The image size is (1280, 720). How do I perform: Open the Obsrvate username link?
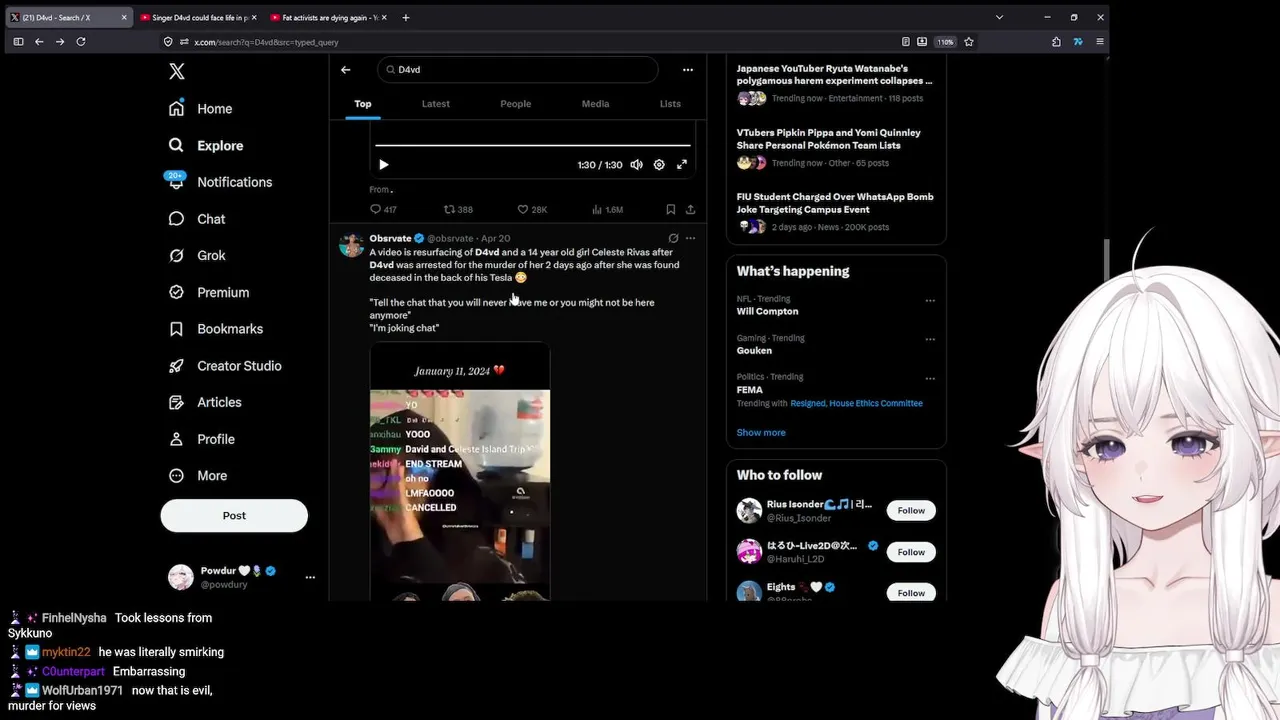[390, 238]
